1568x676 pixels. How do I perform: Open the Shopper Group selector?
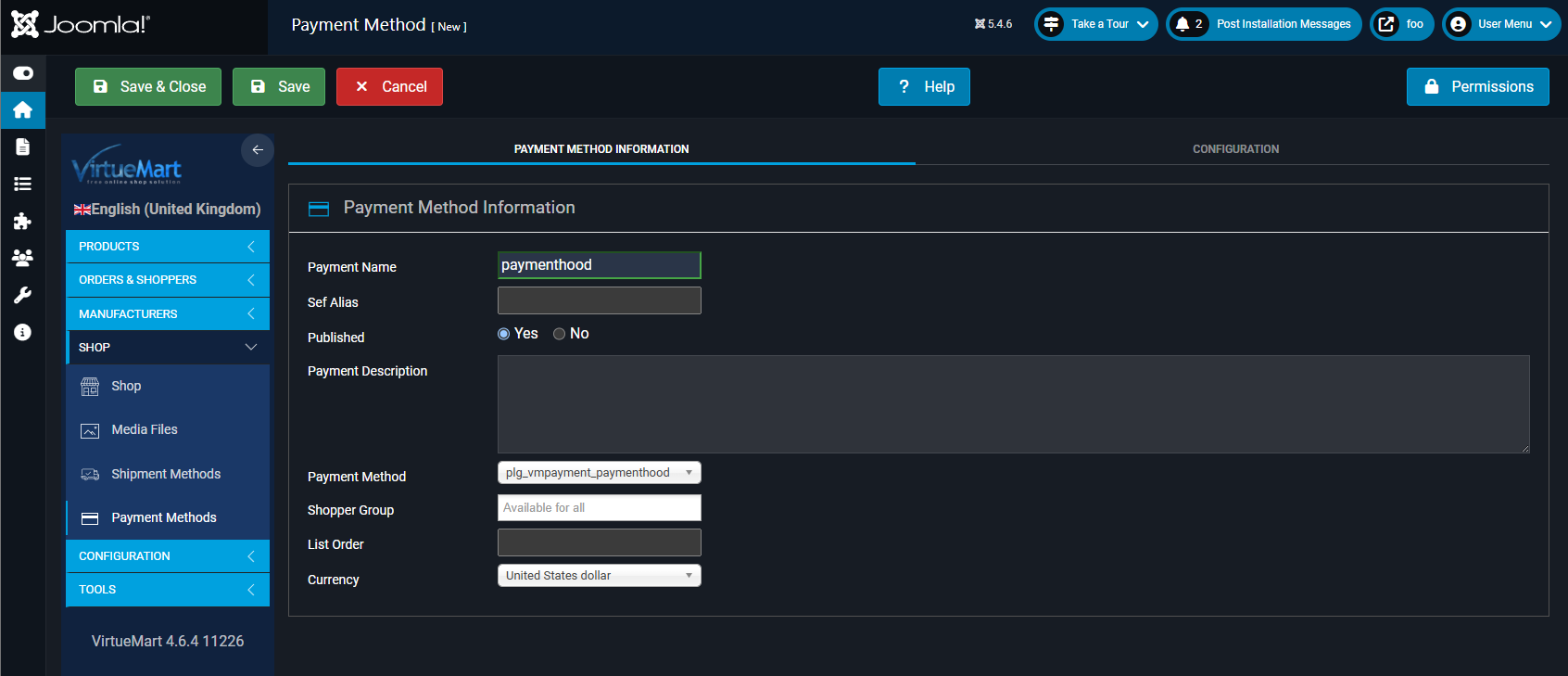point(600,508)
